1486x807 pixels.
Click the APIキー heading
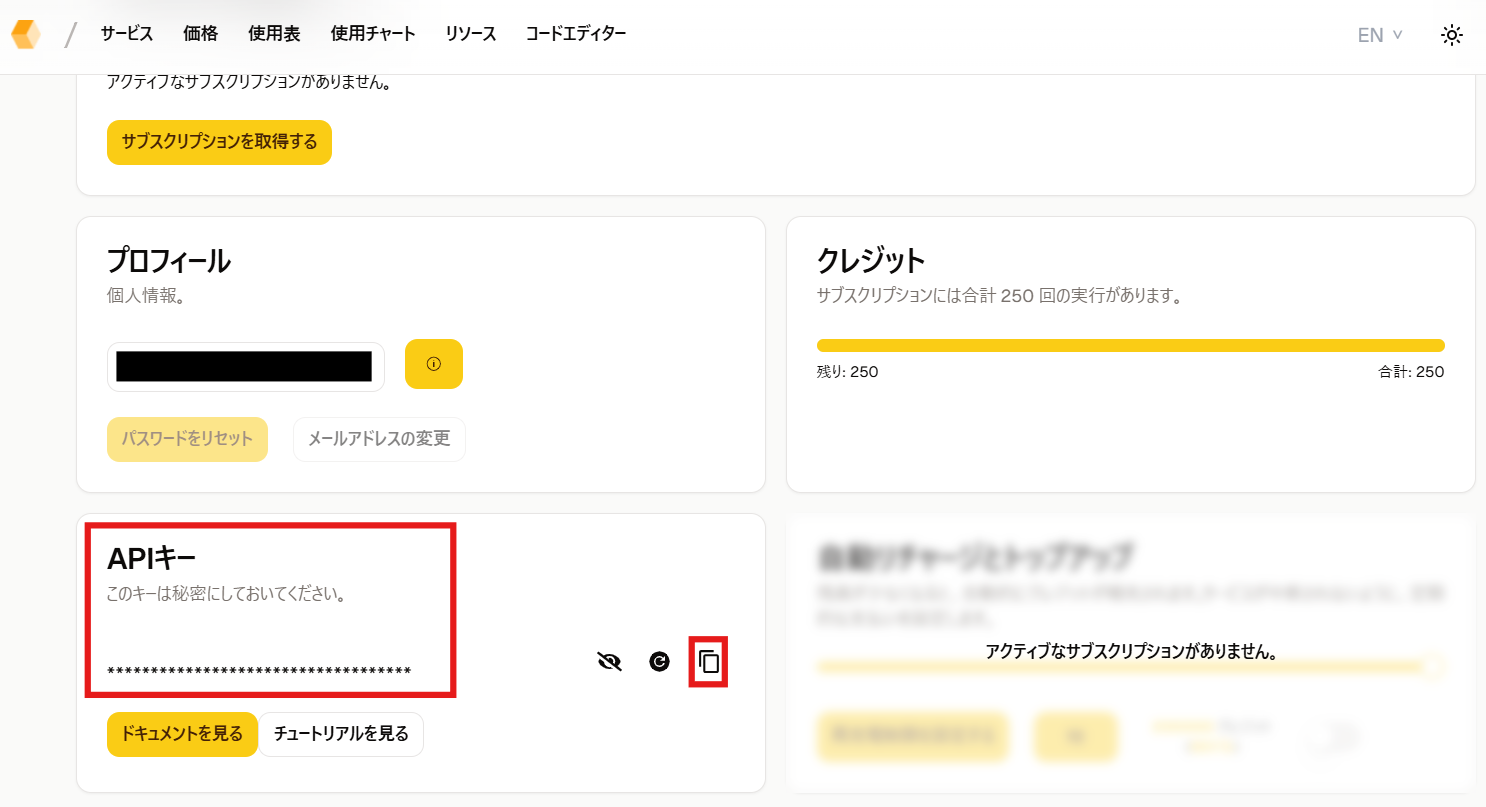152,558
